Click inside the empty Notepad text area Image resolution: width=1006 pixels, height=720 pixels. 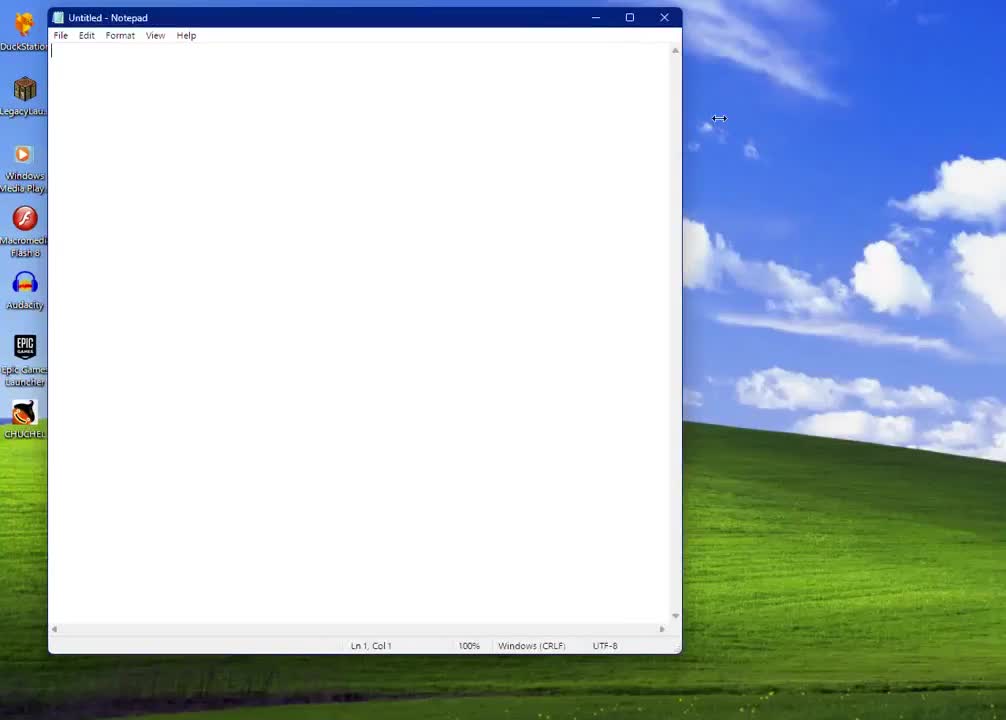[360, 330]
